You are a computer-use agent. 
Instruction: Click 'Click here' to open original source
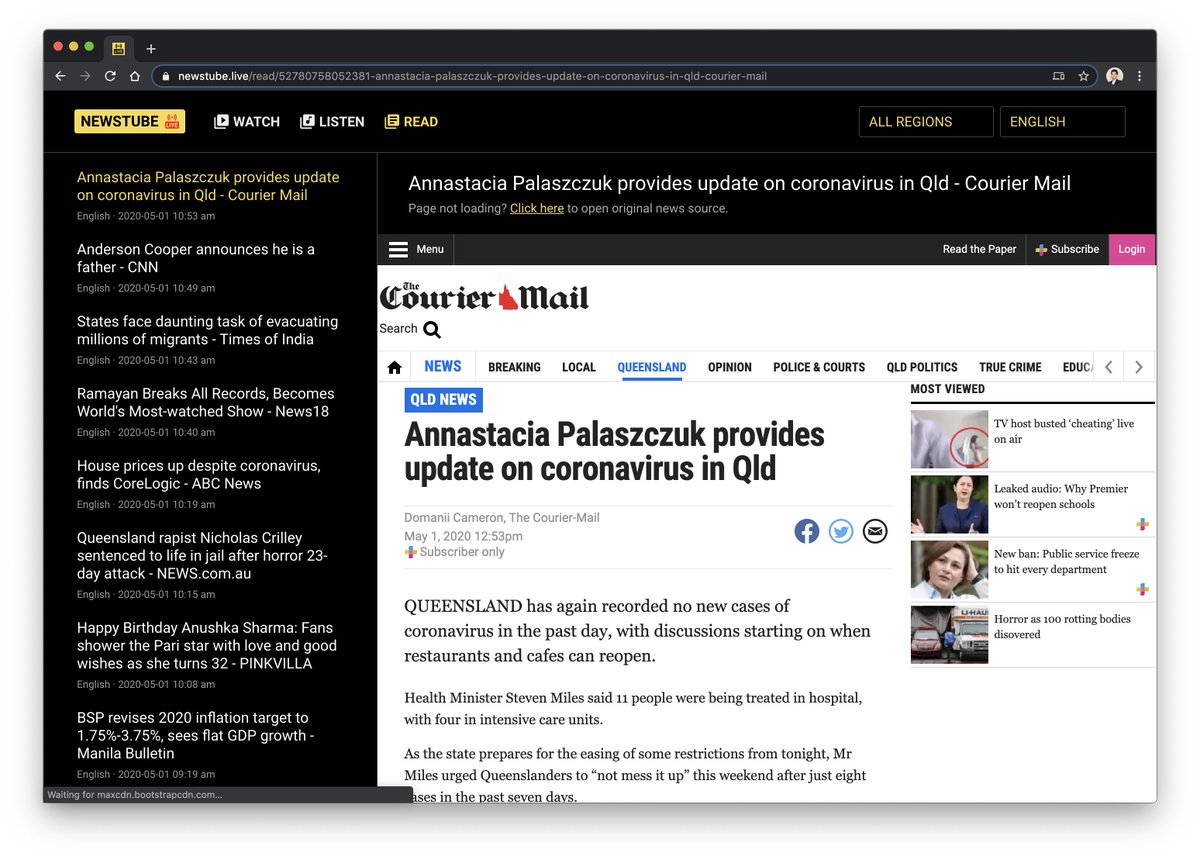537,209
